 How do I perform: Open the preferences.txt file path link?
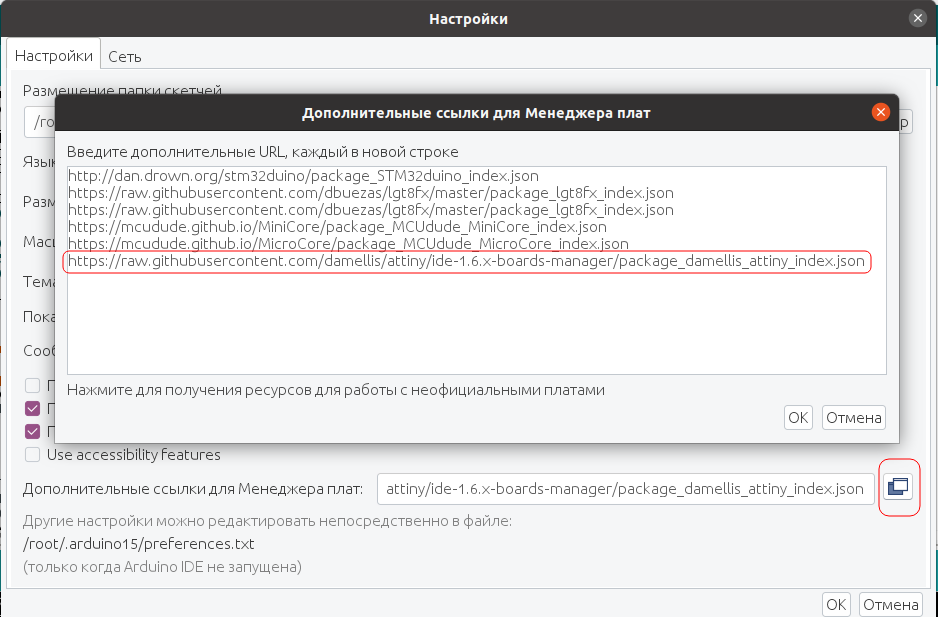138,544
